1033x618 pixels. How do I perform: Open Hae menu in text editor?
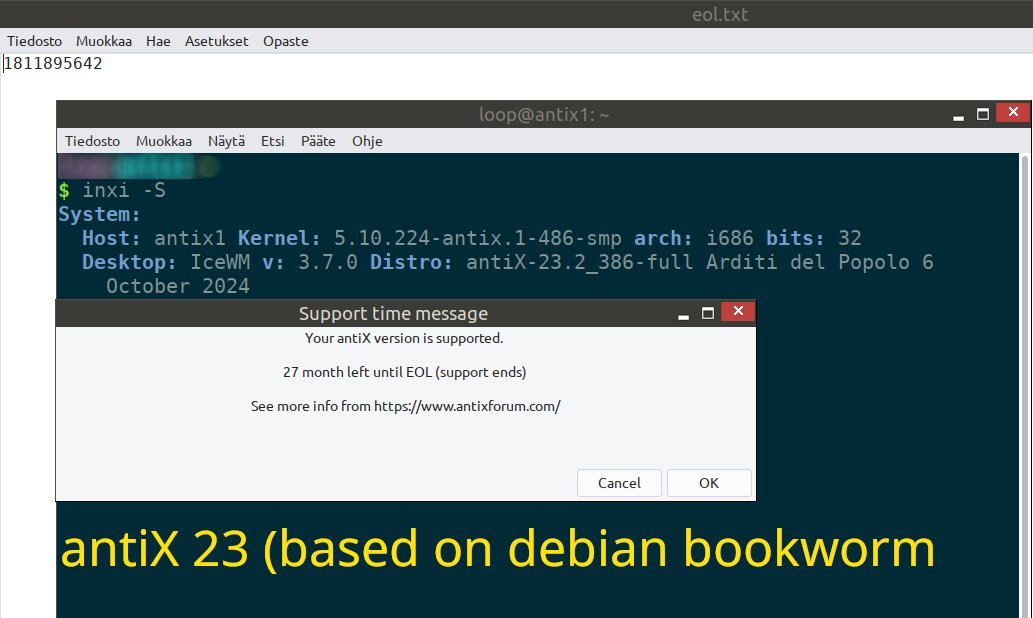[x=158, y=41]
